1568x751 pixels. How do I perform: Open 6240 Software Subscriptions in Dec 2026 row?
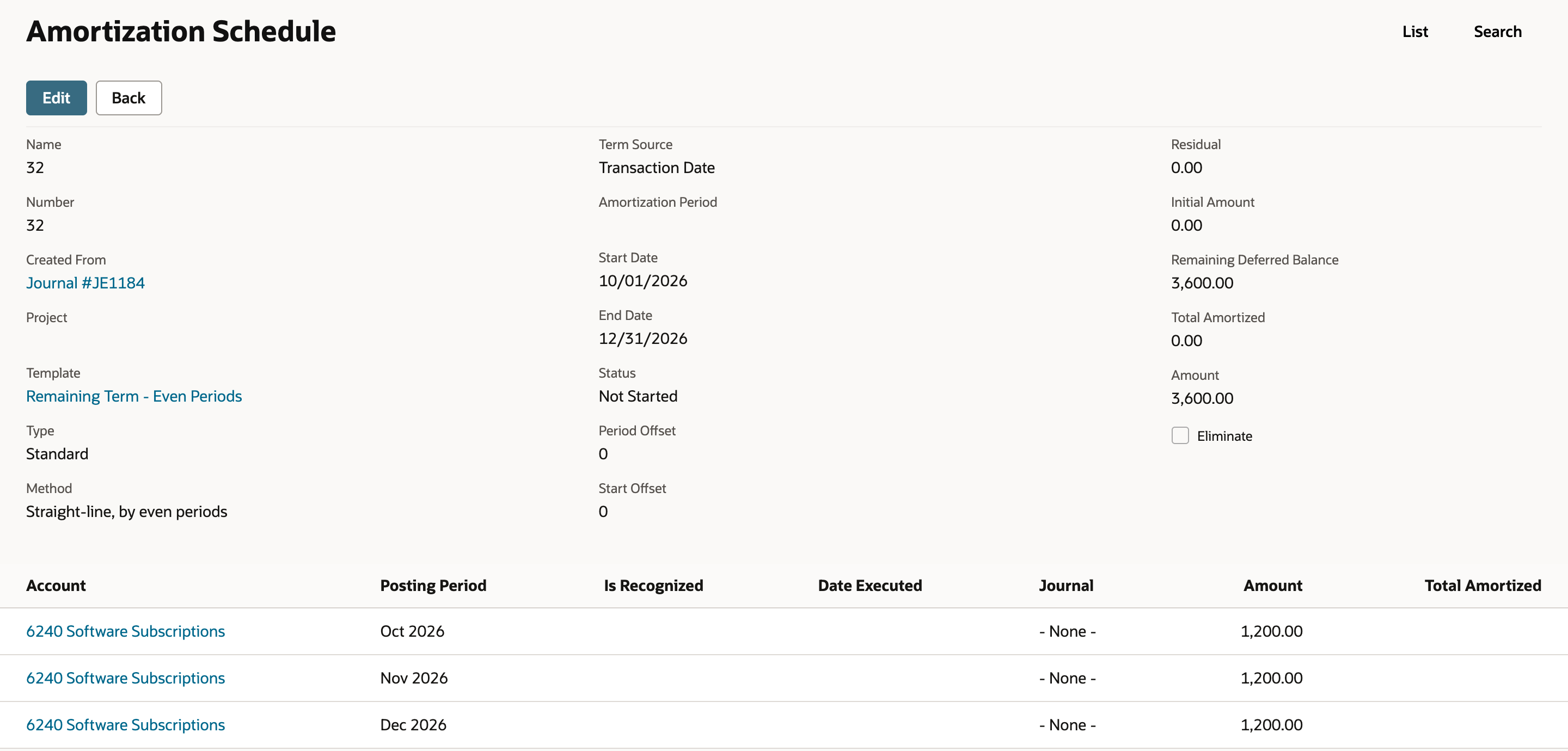(x=125, y=725)
